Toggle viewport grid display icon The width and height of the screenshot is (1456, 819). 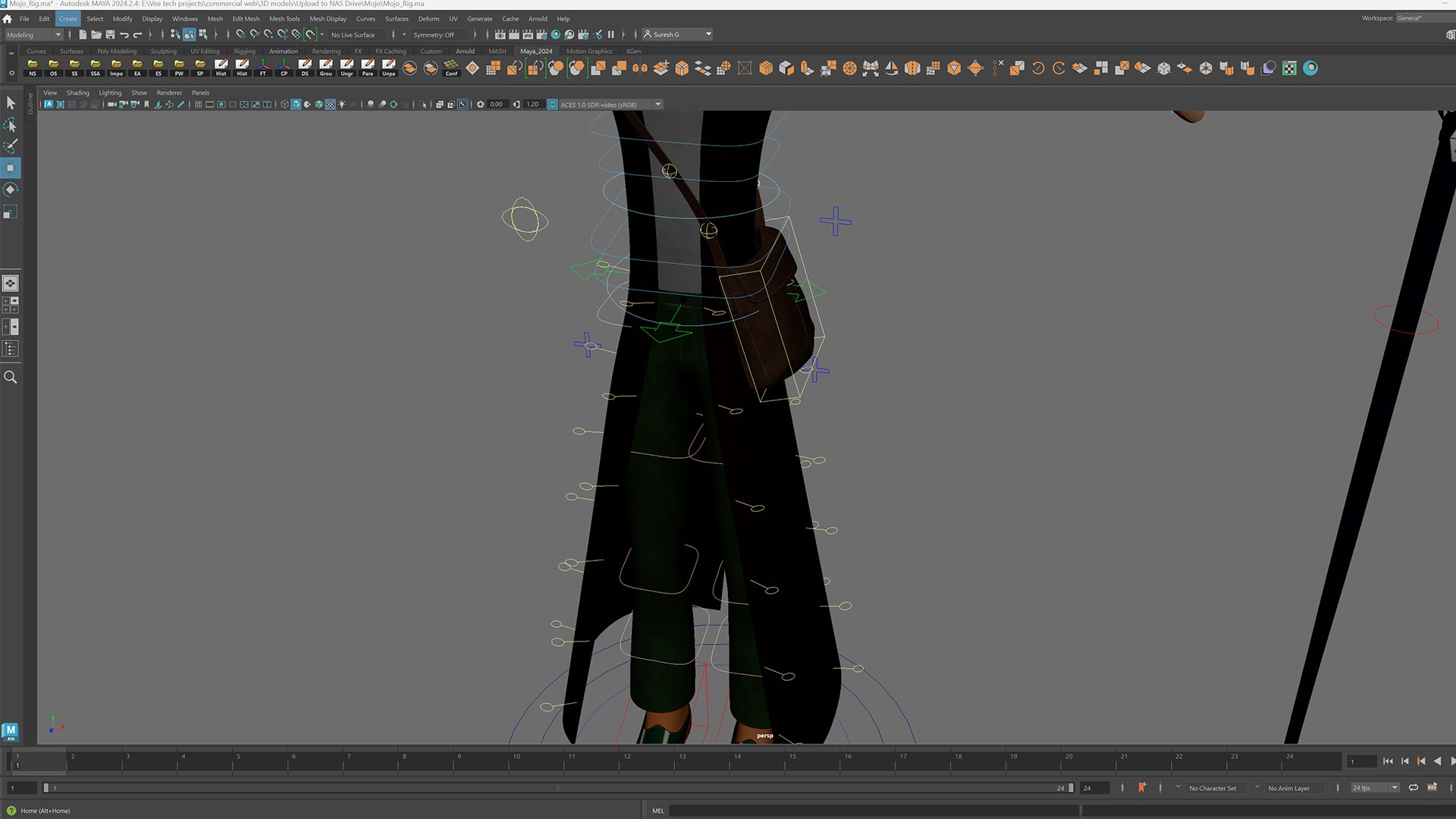[198, 105]
